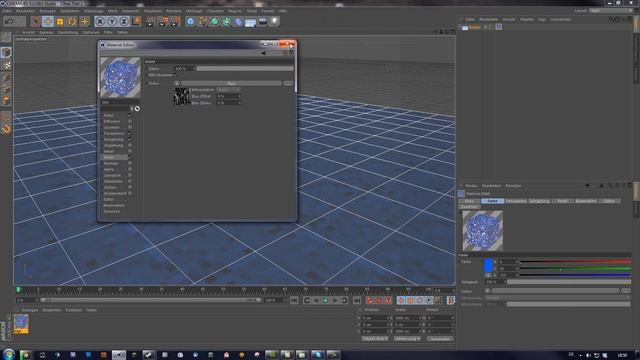
Task: Toggle the X axis lock icon
Action: click(100, 21)
